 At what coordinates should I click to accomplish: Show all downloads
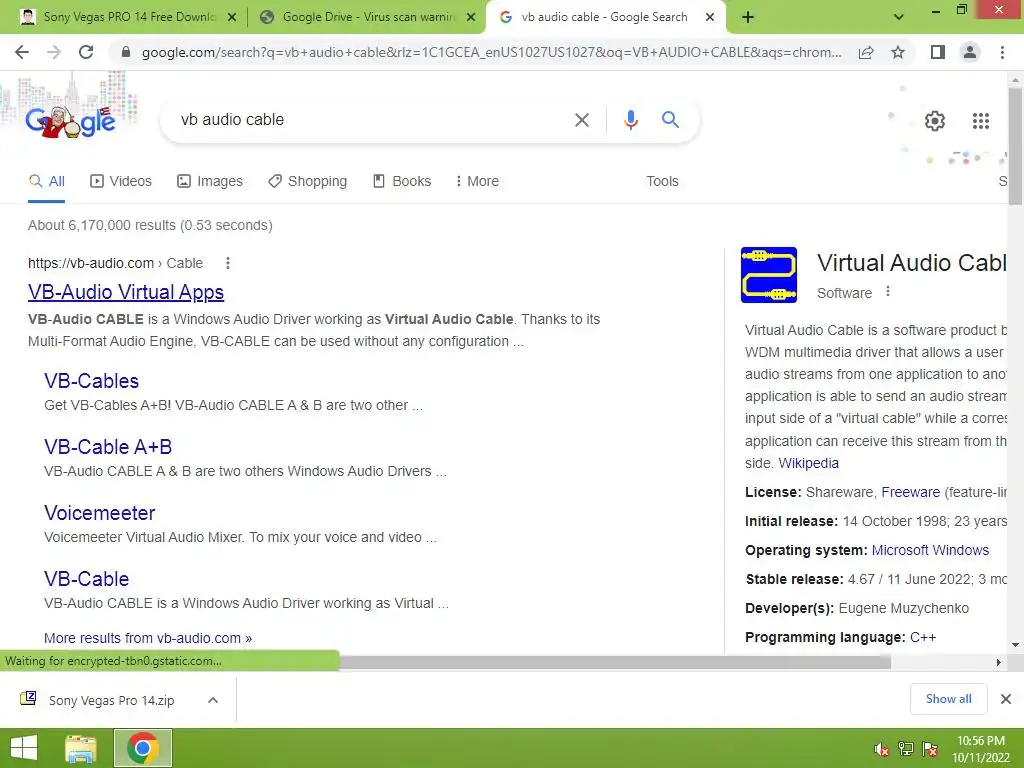(948, 699)
